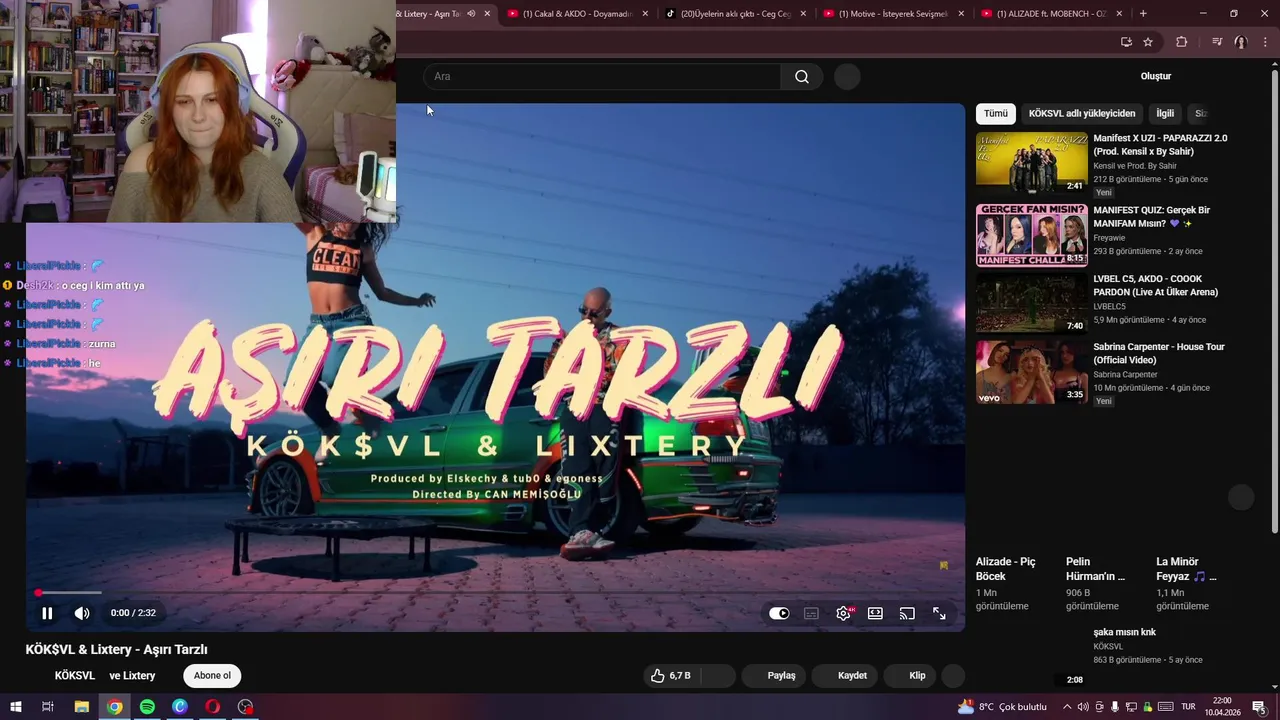This screenshot has width=1280, height=720.
Task: Open the player settings gear icon
Action: click(843, 613)
